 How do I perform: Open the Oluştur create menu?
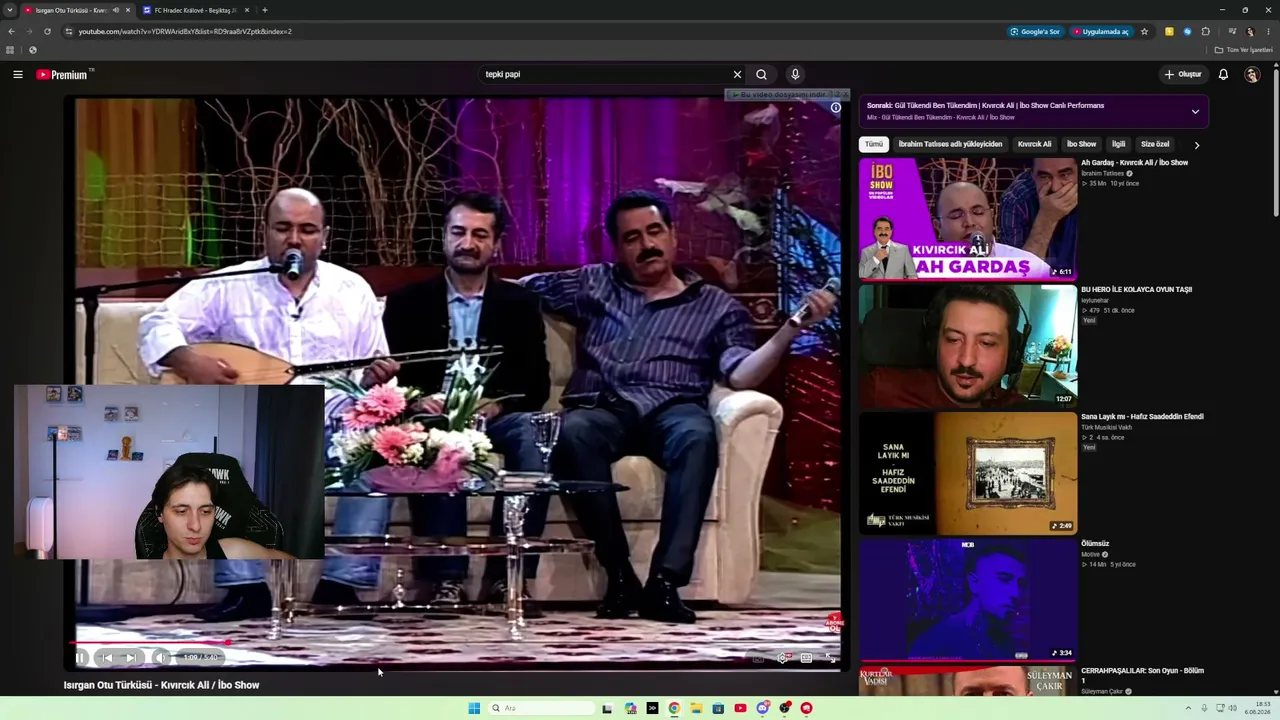[x=1183, y=74]
